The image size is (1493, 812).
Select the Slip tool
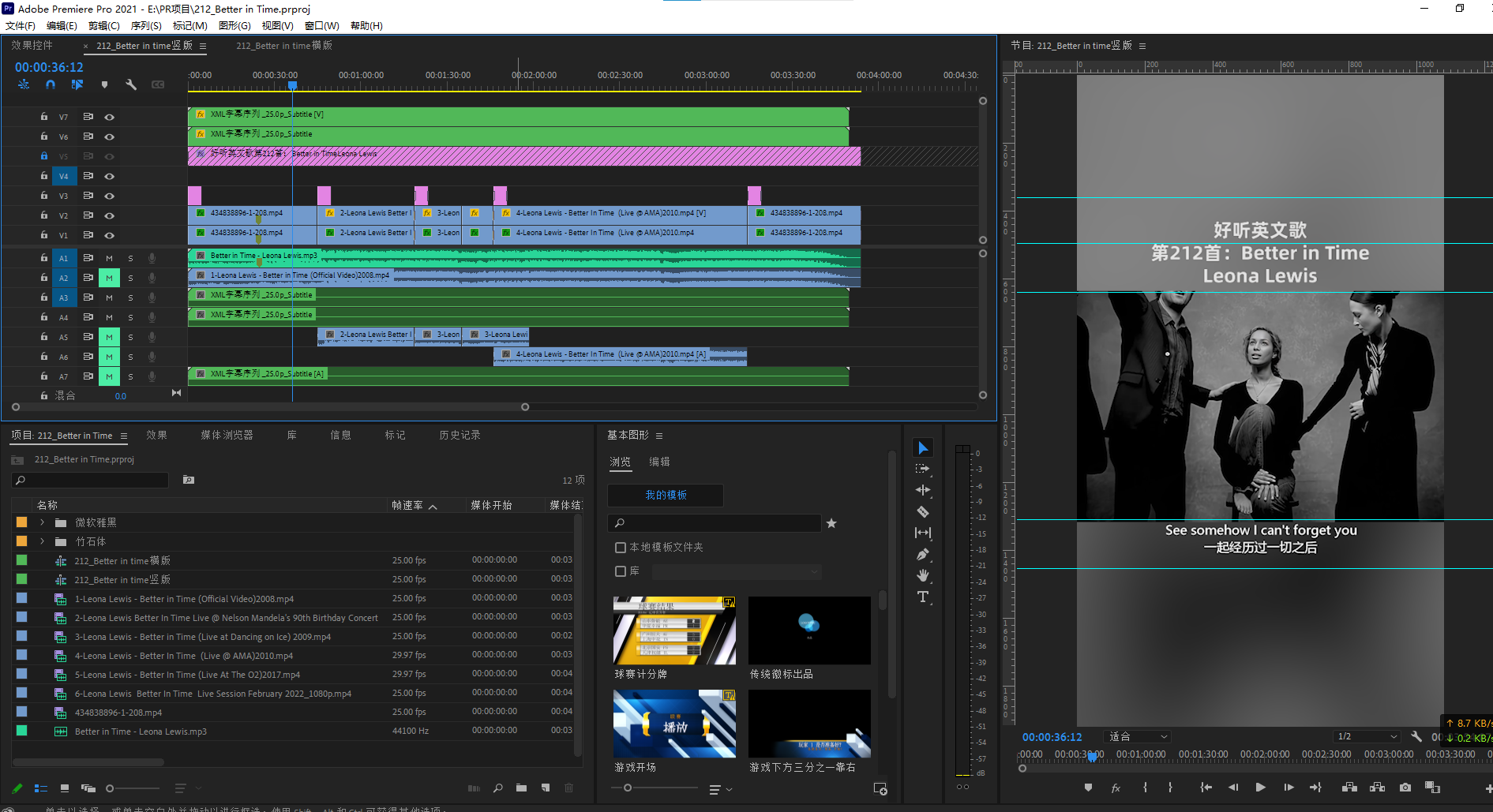click(923, 533)
